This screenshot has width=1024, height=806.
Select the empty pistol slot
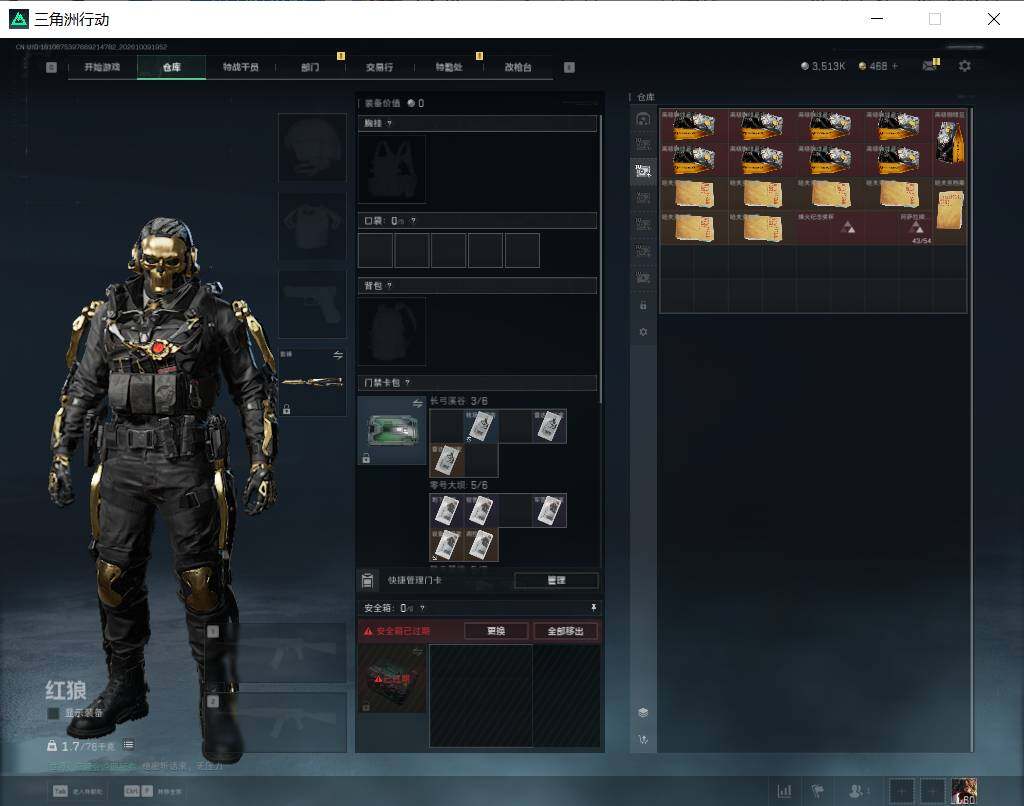(x=312, y=304)
